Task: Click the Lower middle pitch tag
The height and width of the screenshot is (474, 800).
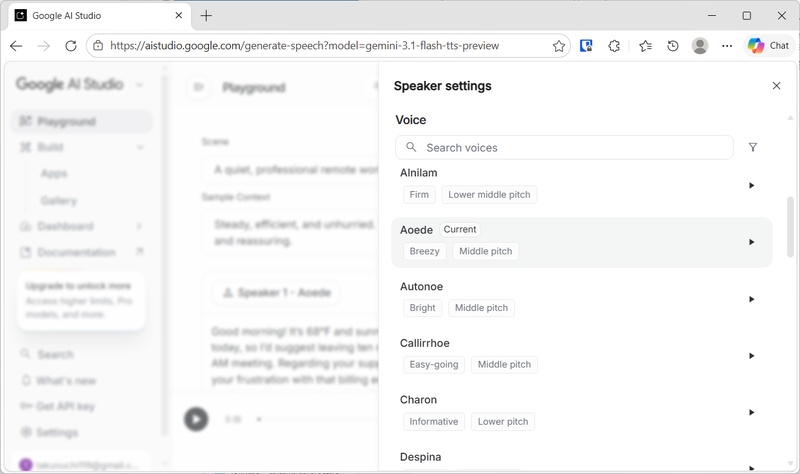Action: coord(489,194)
